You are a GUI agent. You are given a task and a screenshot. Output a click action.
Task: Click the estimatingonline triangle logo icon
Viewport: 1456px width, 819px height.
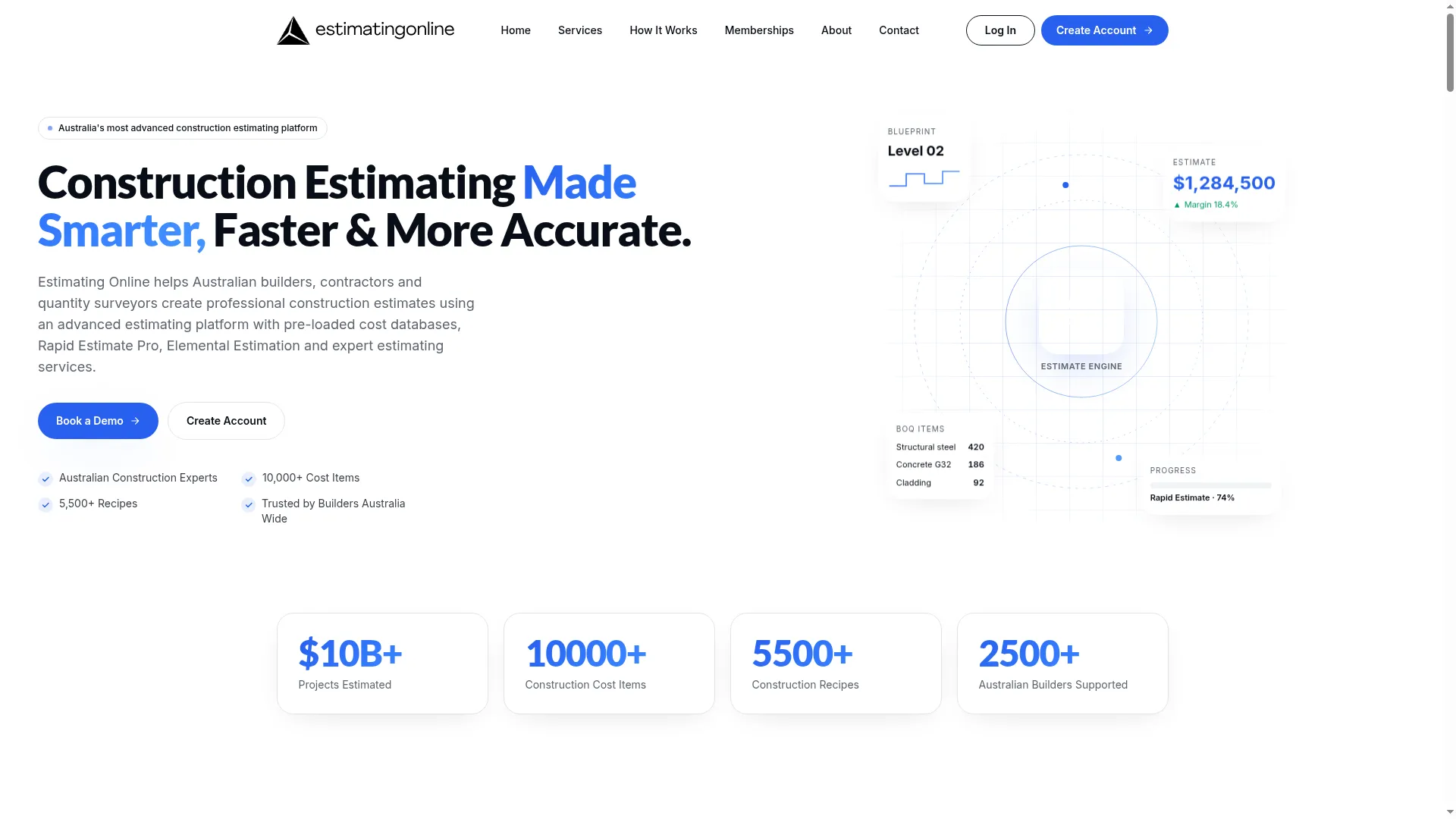293,30
